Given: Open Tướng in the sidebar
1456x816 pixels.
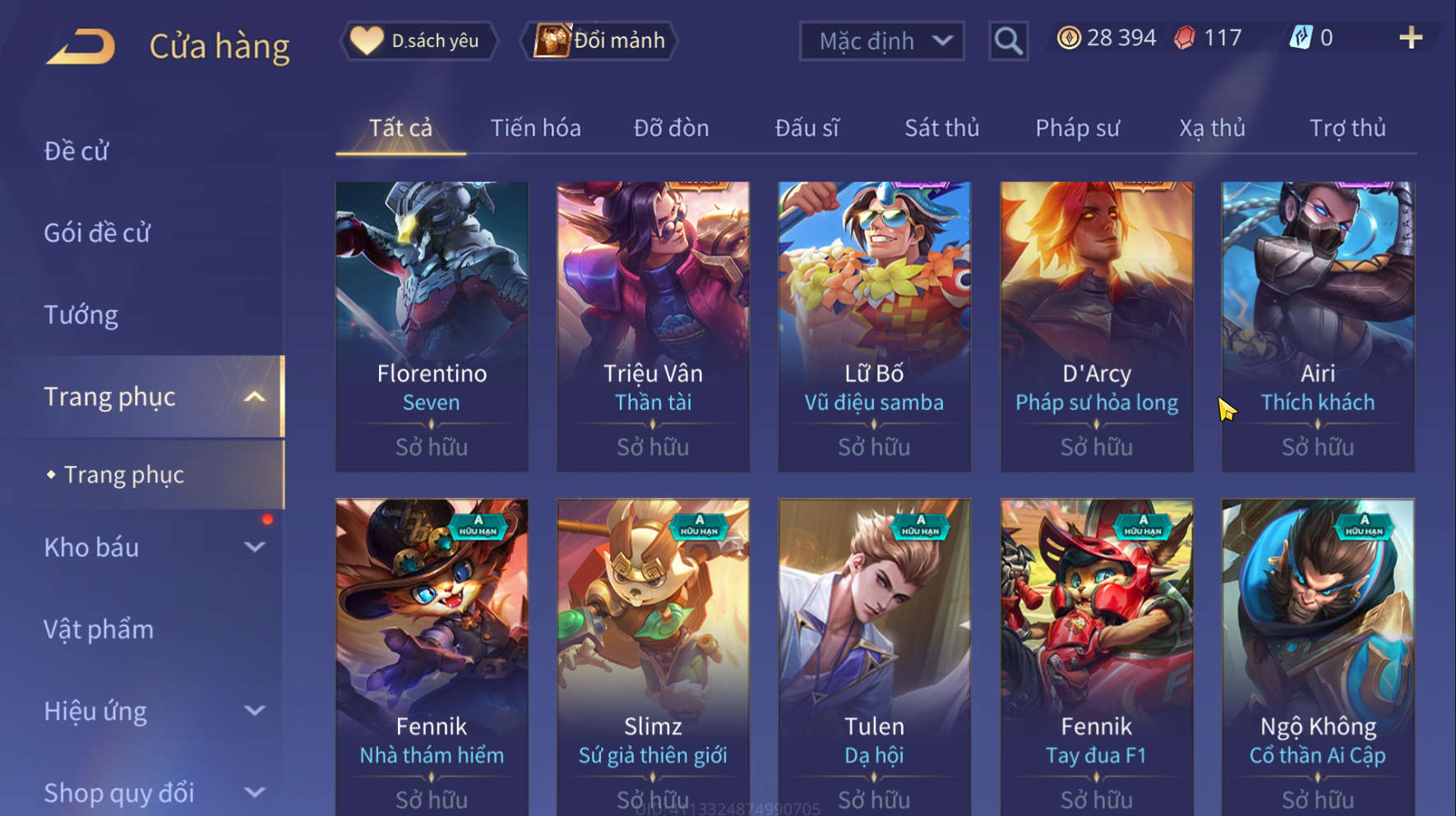Looking at the screenshot, I should tap(81, 316).
